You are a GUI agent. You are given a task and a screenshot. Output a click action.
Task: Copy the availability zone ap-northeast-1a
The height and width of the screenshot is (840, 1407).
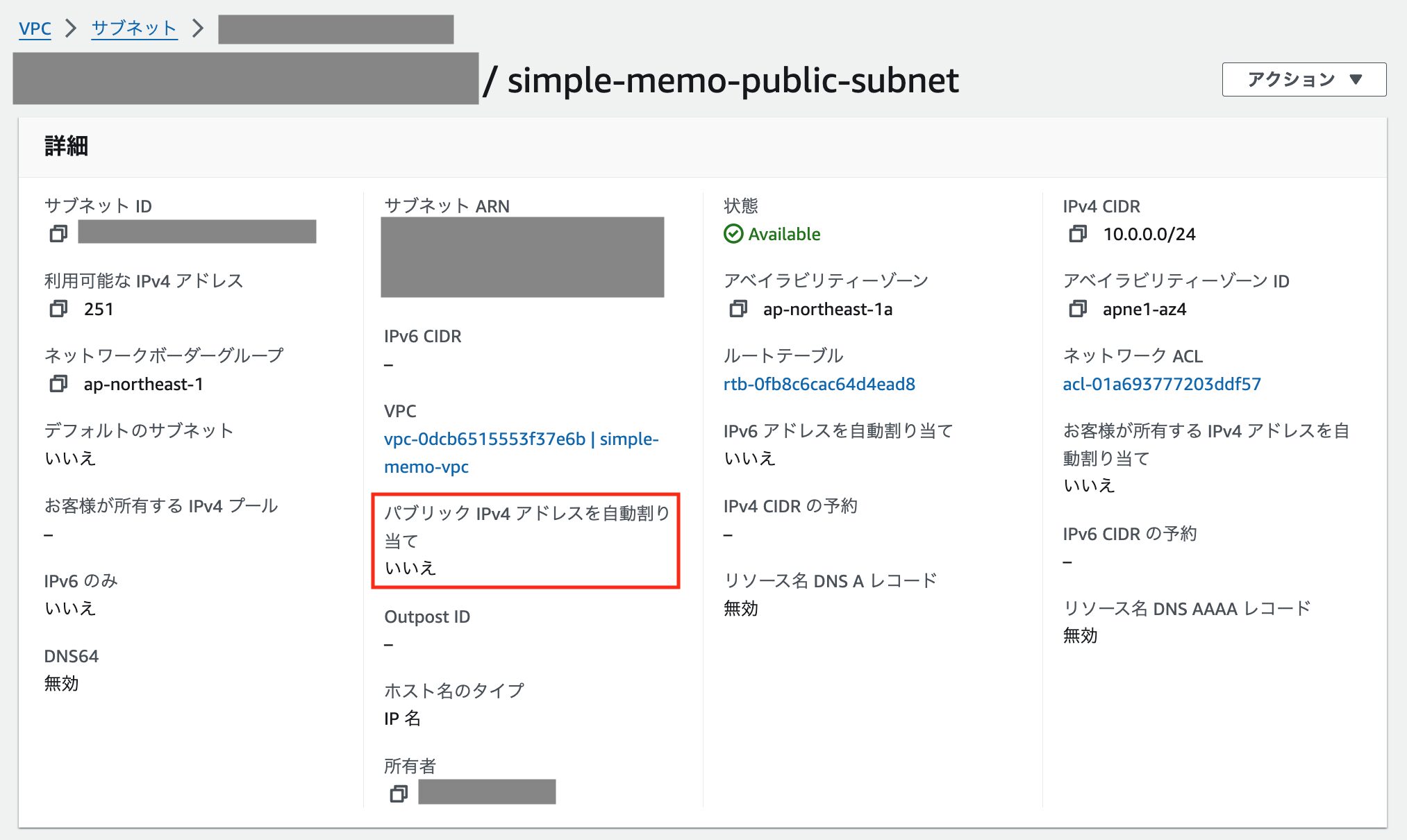738,310
